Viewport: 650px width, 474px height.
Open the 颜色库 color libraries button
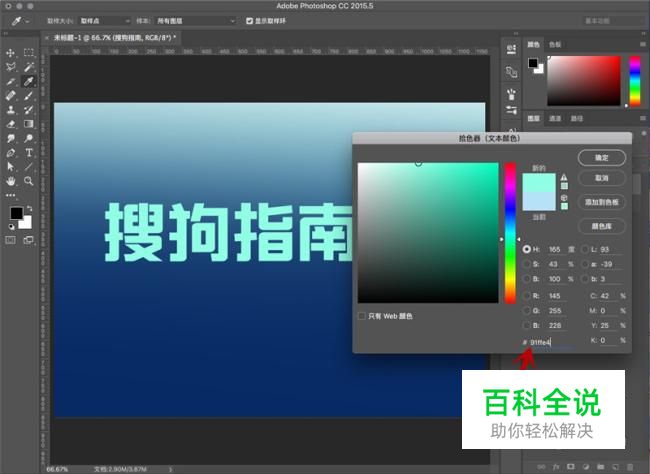(x=601, y=226)
